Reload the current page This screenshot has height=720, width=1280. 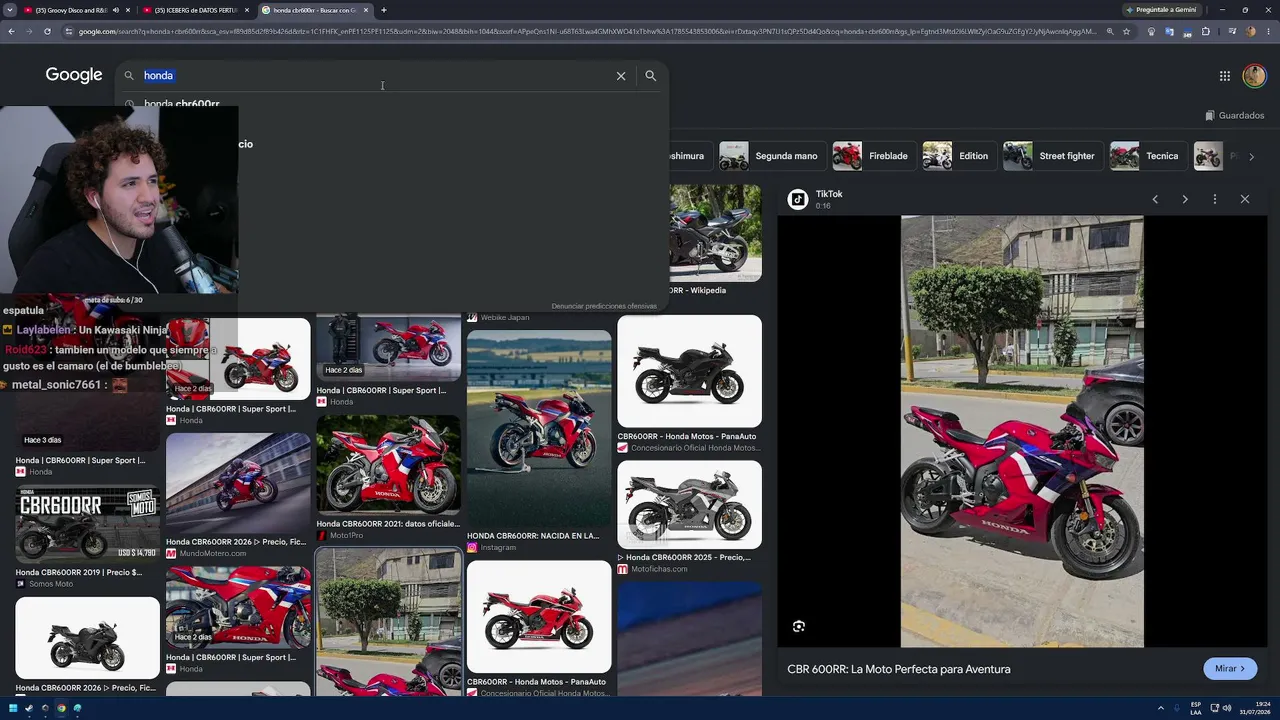pyautogui.click(x=47, y=32)
